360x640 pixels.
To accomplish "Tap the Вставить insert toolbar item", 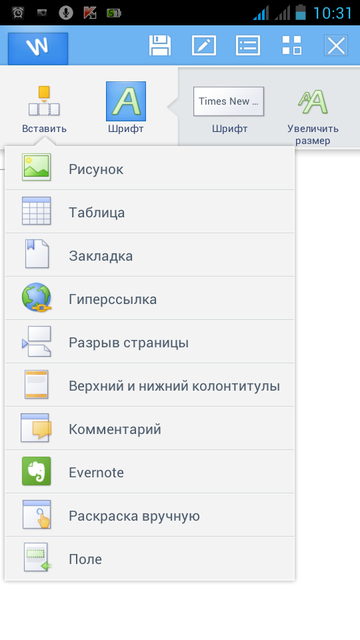I will click(x=44, y=109).
